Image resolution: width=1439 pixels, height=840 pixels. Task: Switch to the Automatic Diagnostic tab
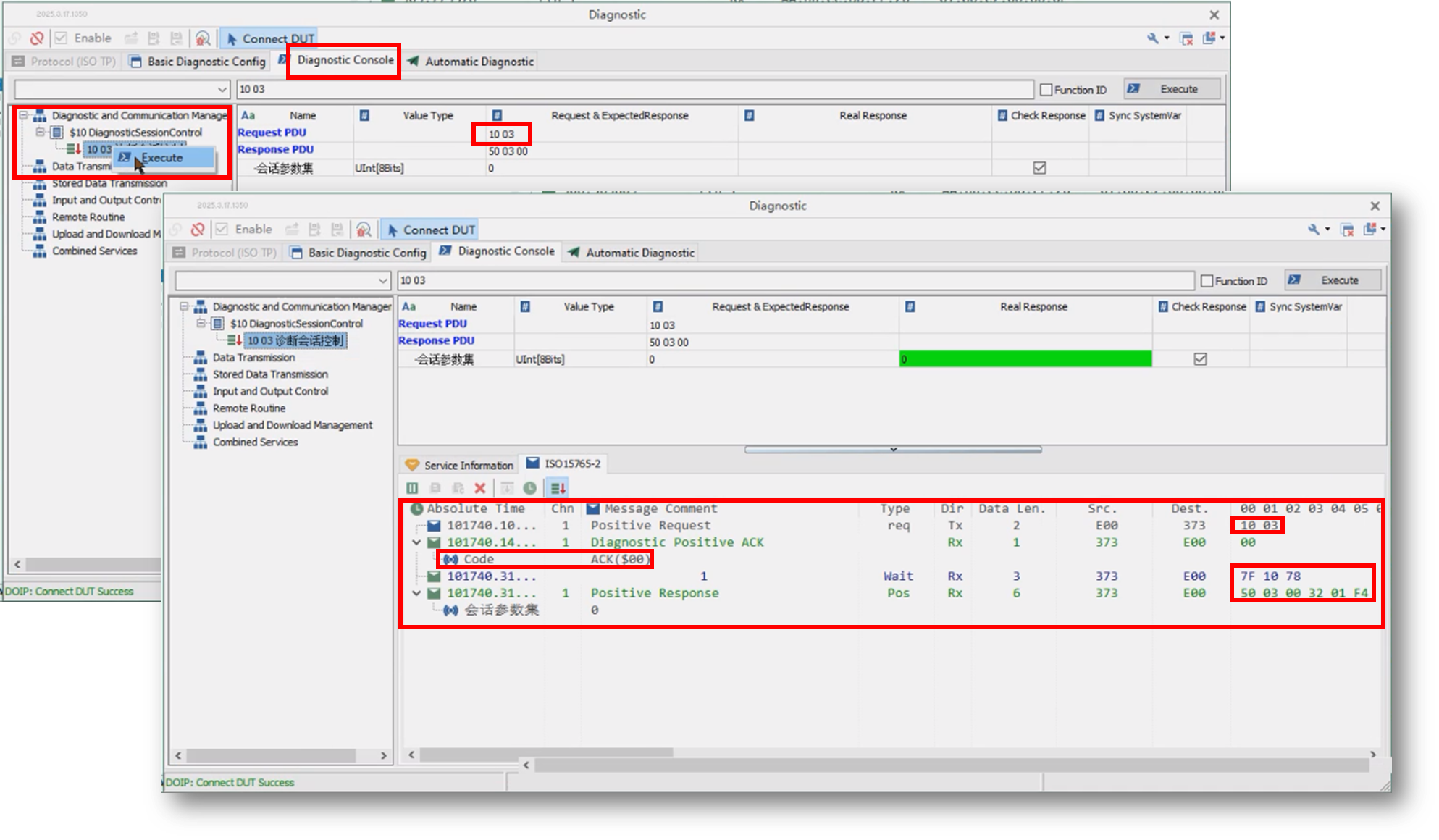click(632, 253)
